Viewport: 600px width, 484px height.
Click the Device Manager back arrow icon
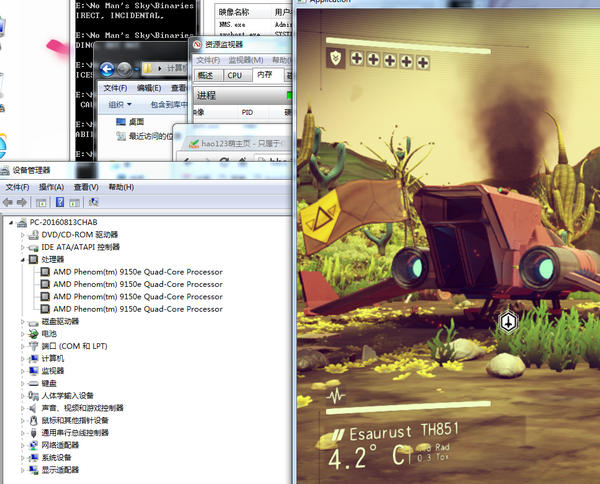coord(8,202)
